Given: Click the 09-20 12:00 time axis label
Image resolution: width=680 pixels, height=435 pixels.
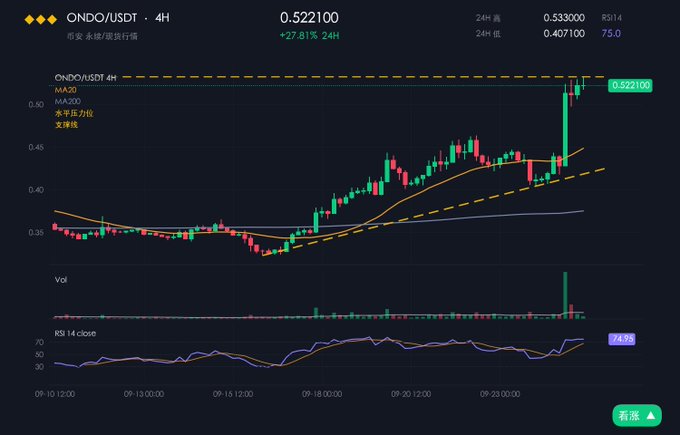Looking at the screenshot, I should point(411,394).
